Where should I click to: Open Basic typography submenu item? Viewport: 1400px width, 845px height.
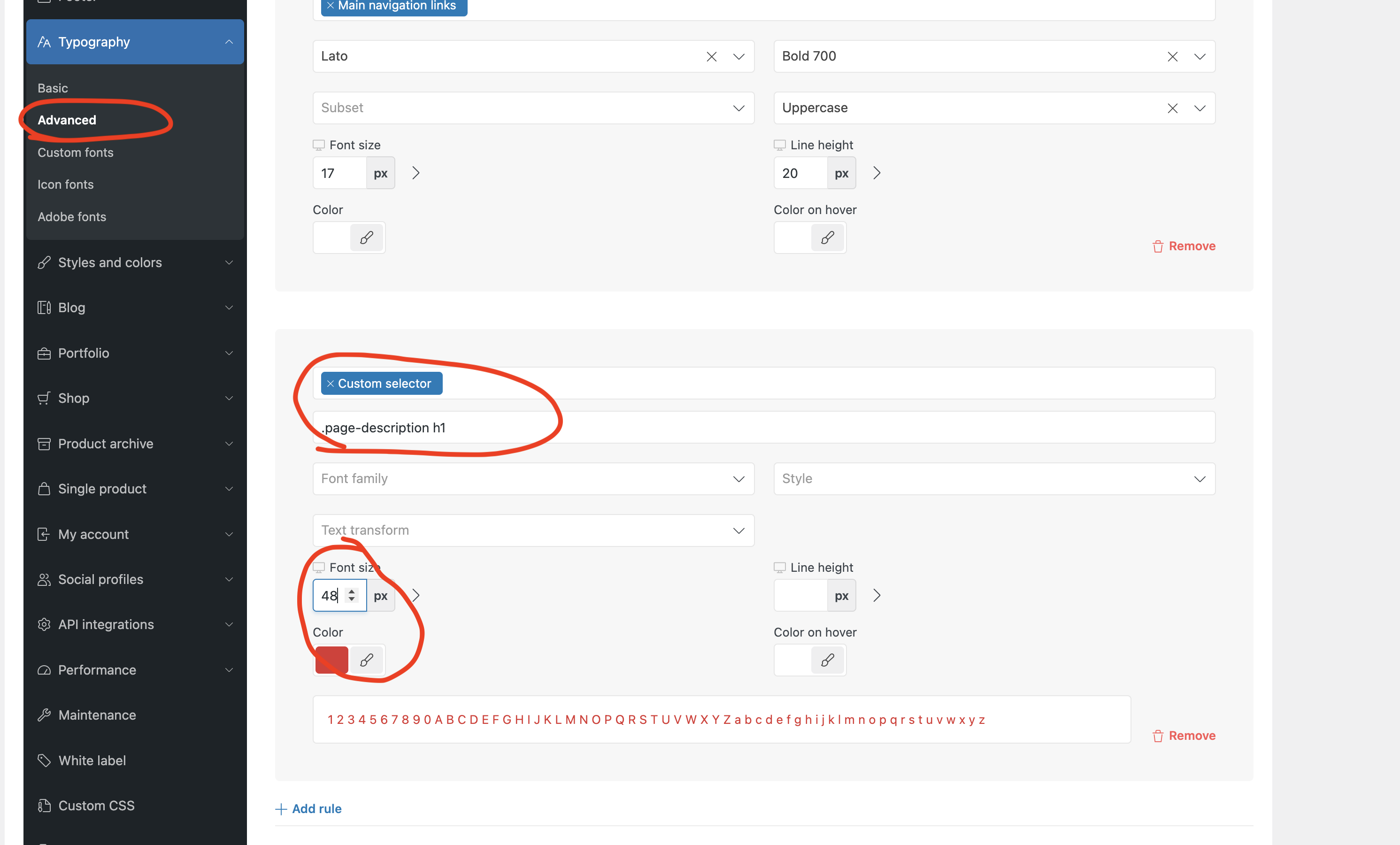point(53,88)
